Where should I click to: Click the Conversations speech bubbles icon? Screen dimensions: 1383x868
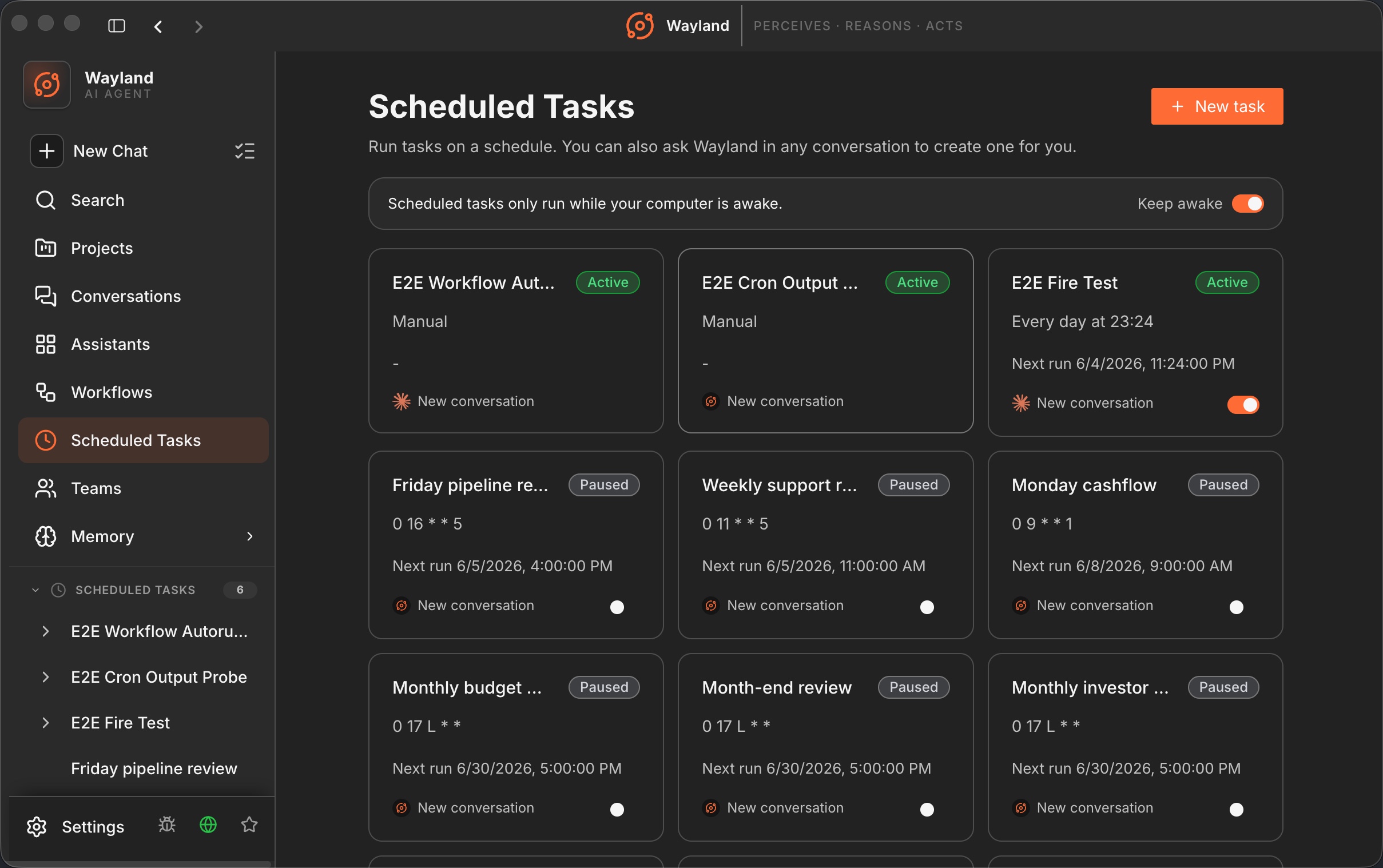click(x=45, y=296)
